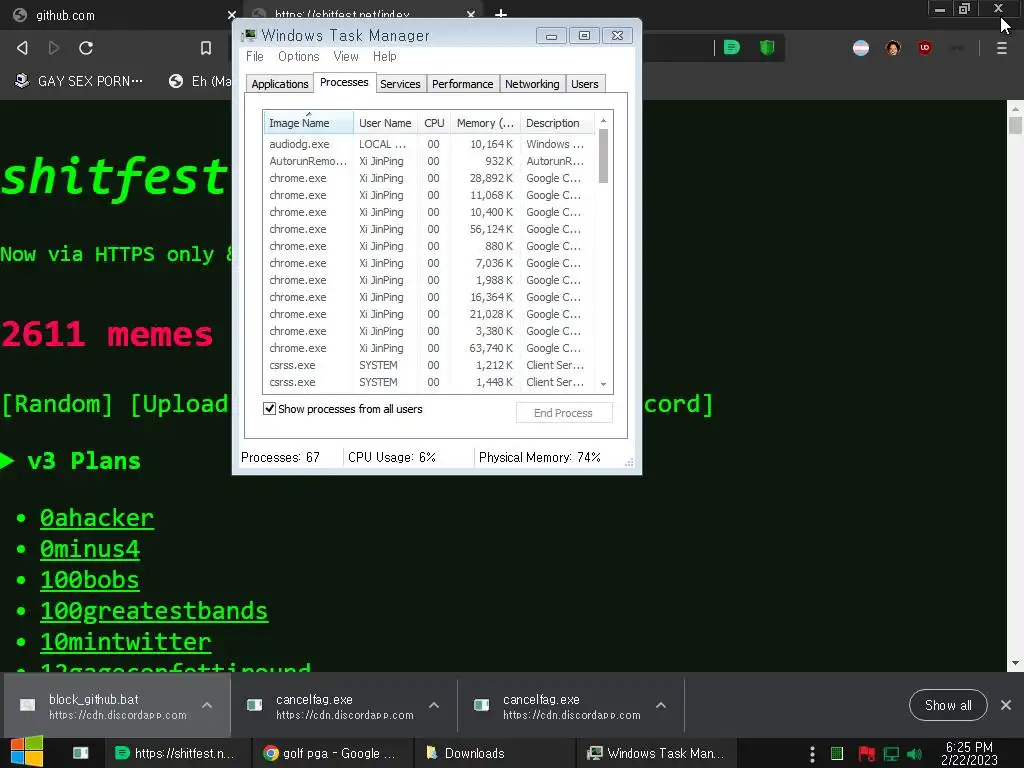Bookmark the page with the bookmark icon
Image resolution: width=1024 pixels, height=768 pixels.
tap(206, 48)
